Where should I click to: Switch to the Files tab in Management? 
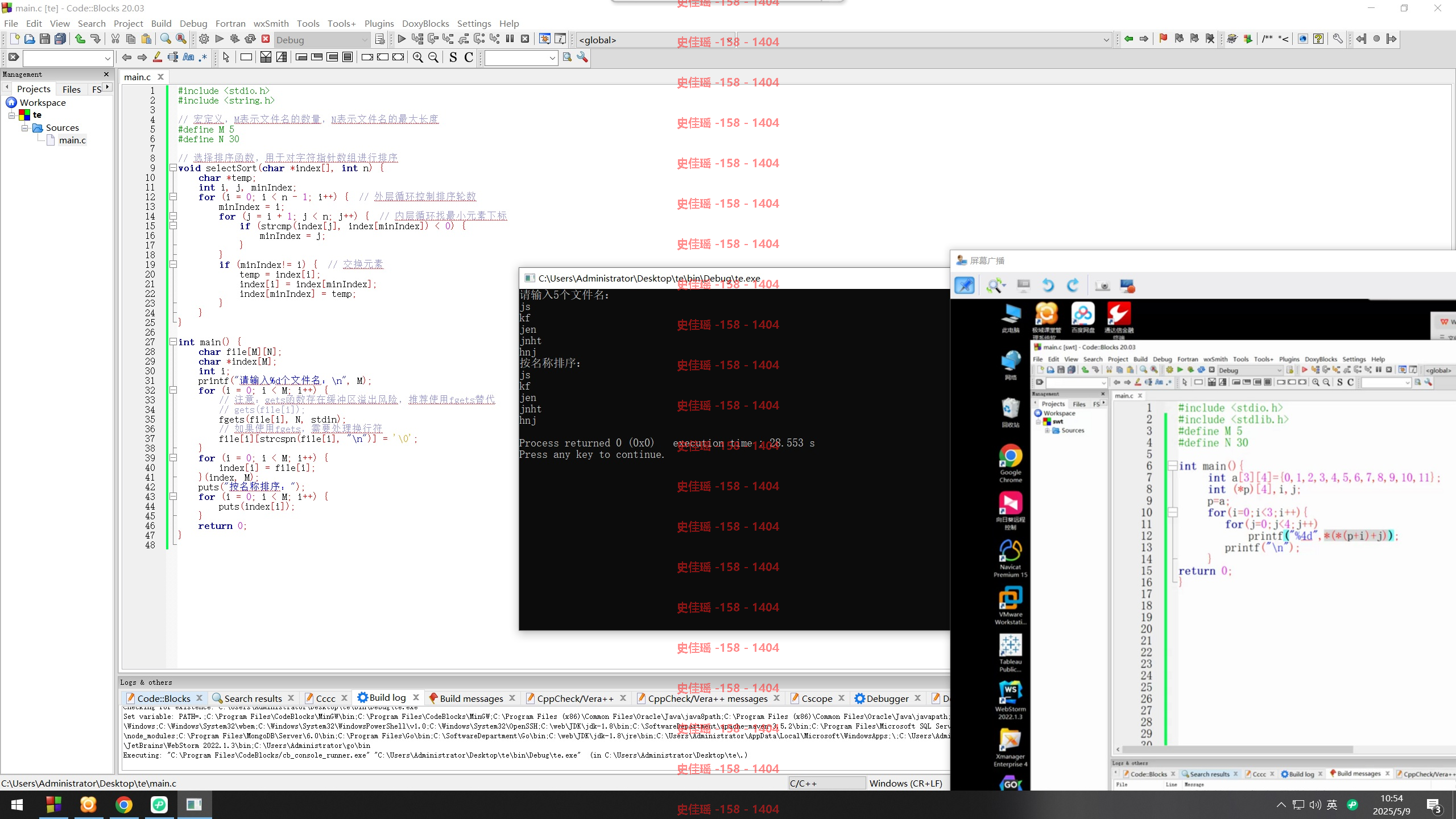coord(72,89)
